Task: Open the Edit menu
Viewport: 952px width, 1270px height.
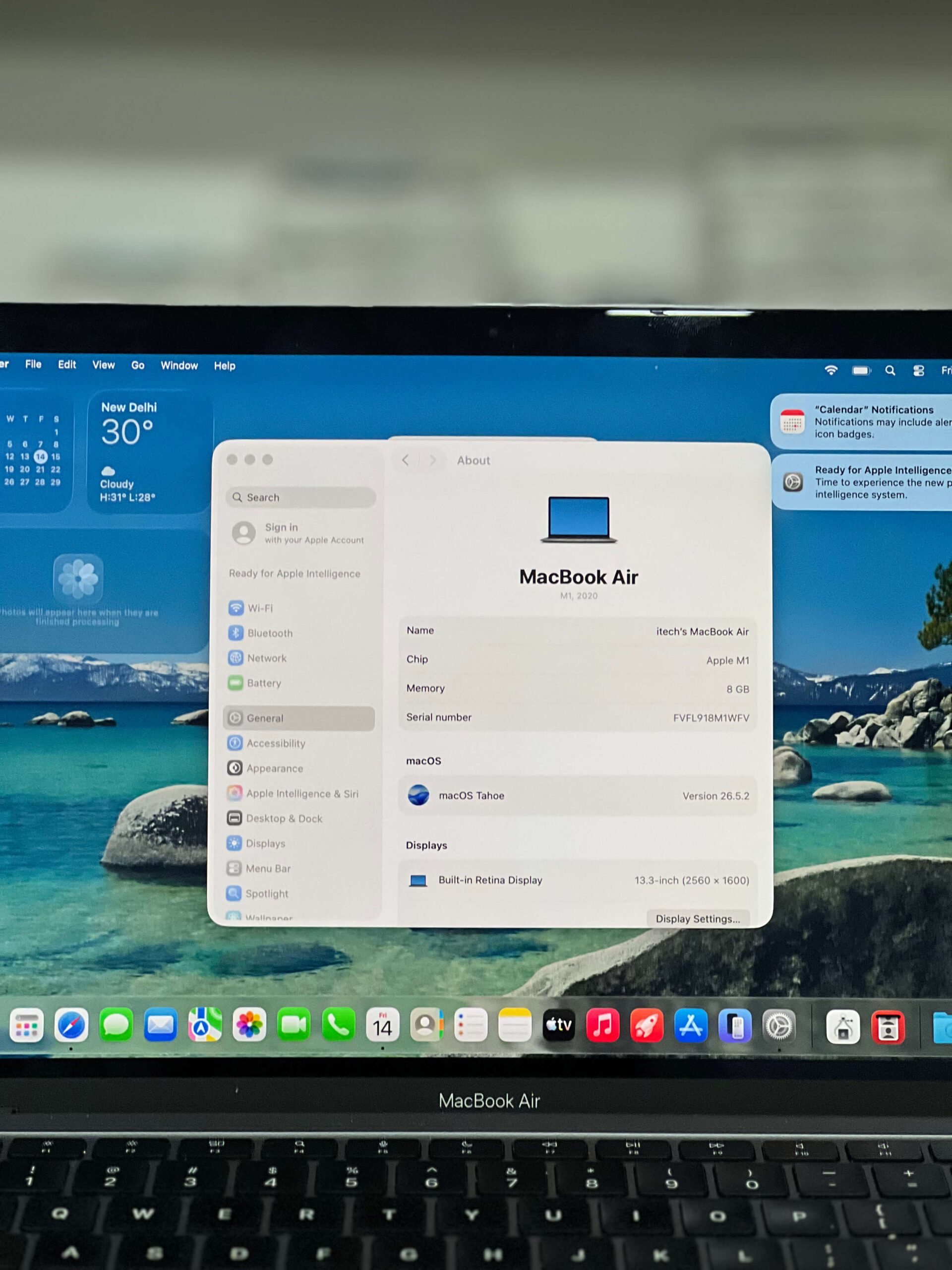Action: (67, 365)
